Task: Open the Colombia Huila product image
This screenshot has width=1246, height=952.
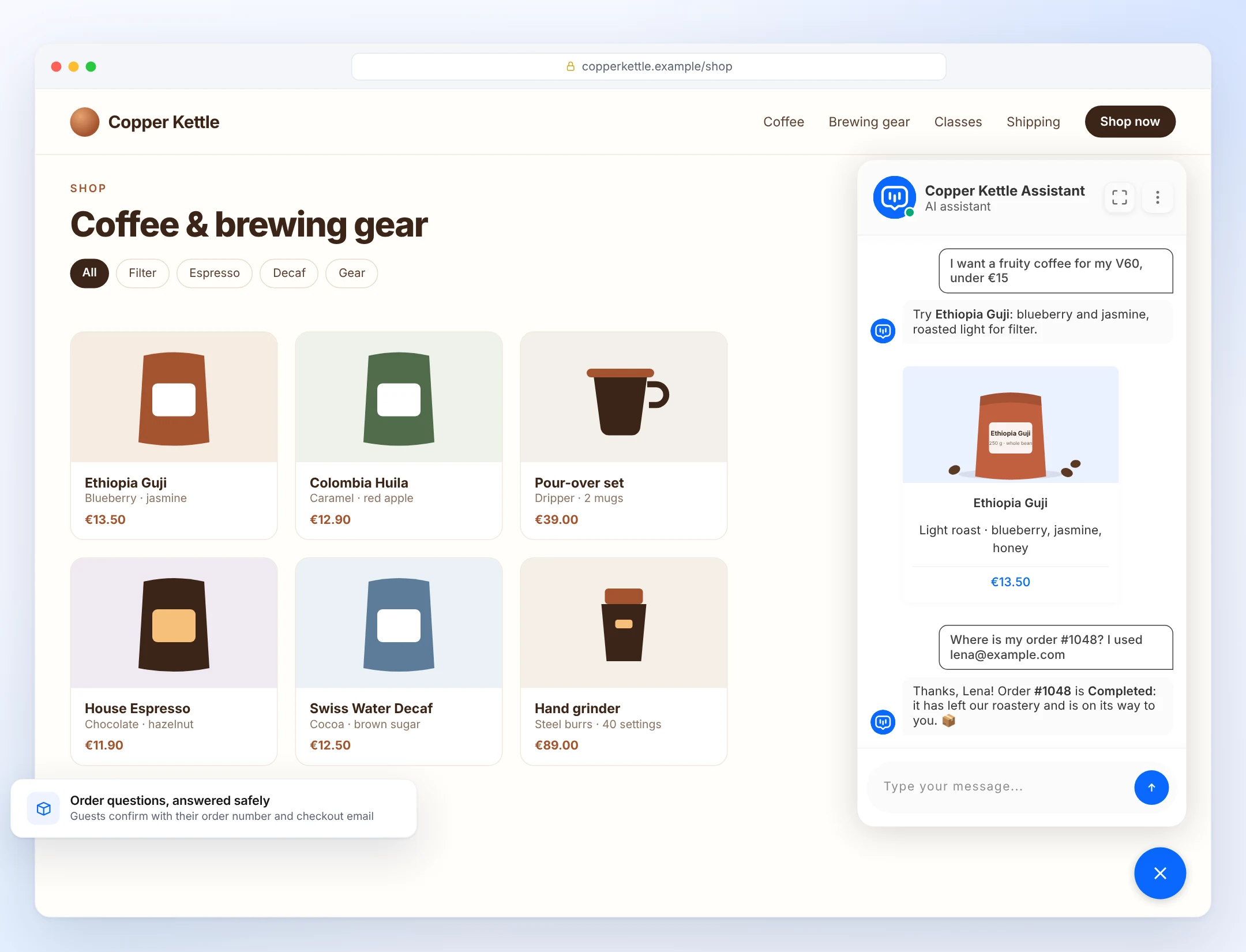Action: tap(399, 397)
